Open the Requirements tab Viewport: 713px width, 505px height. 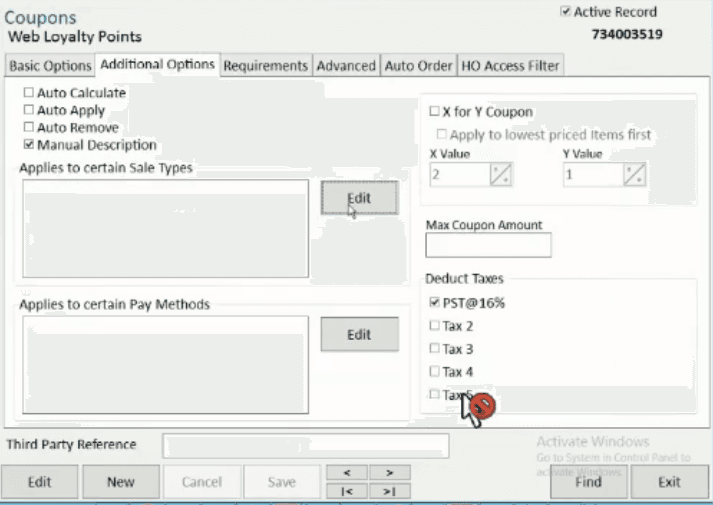click(265, 66)
